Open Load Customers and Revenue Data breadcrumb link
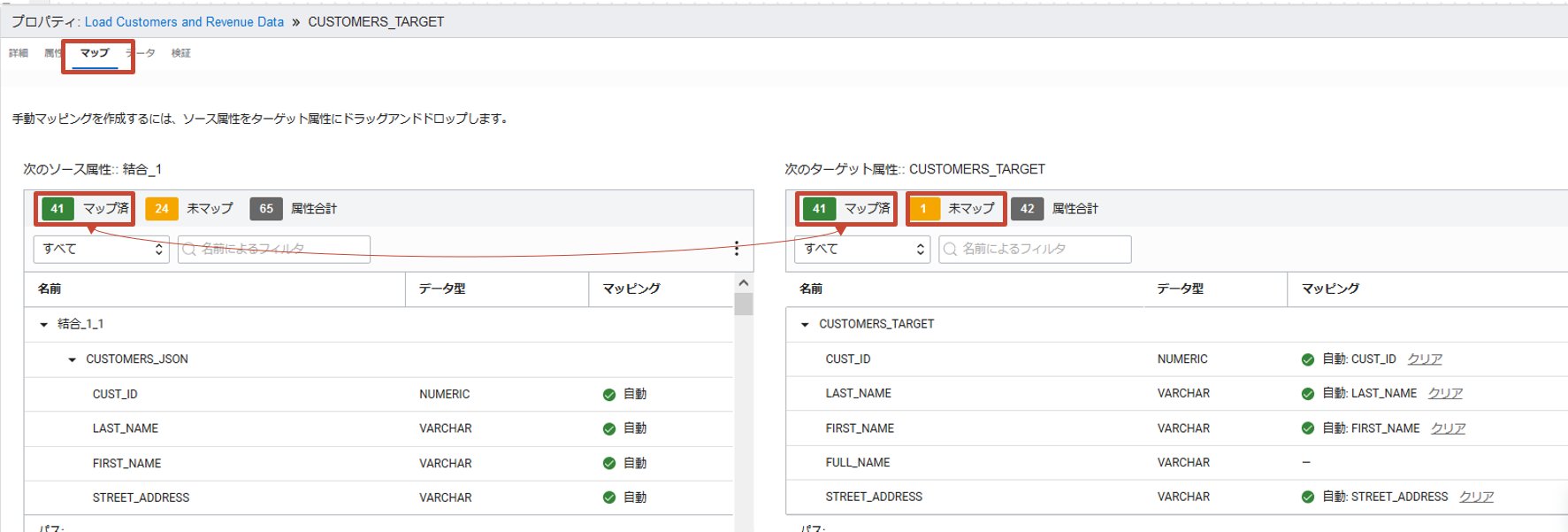The height and width of the screenshot is (532, 1568). 184,22
